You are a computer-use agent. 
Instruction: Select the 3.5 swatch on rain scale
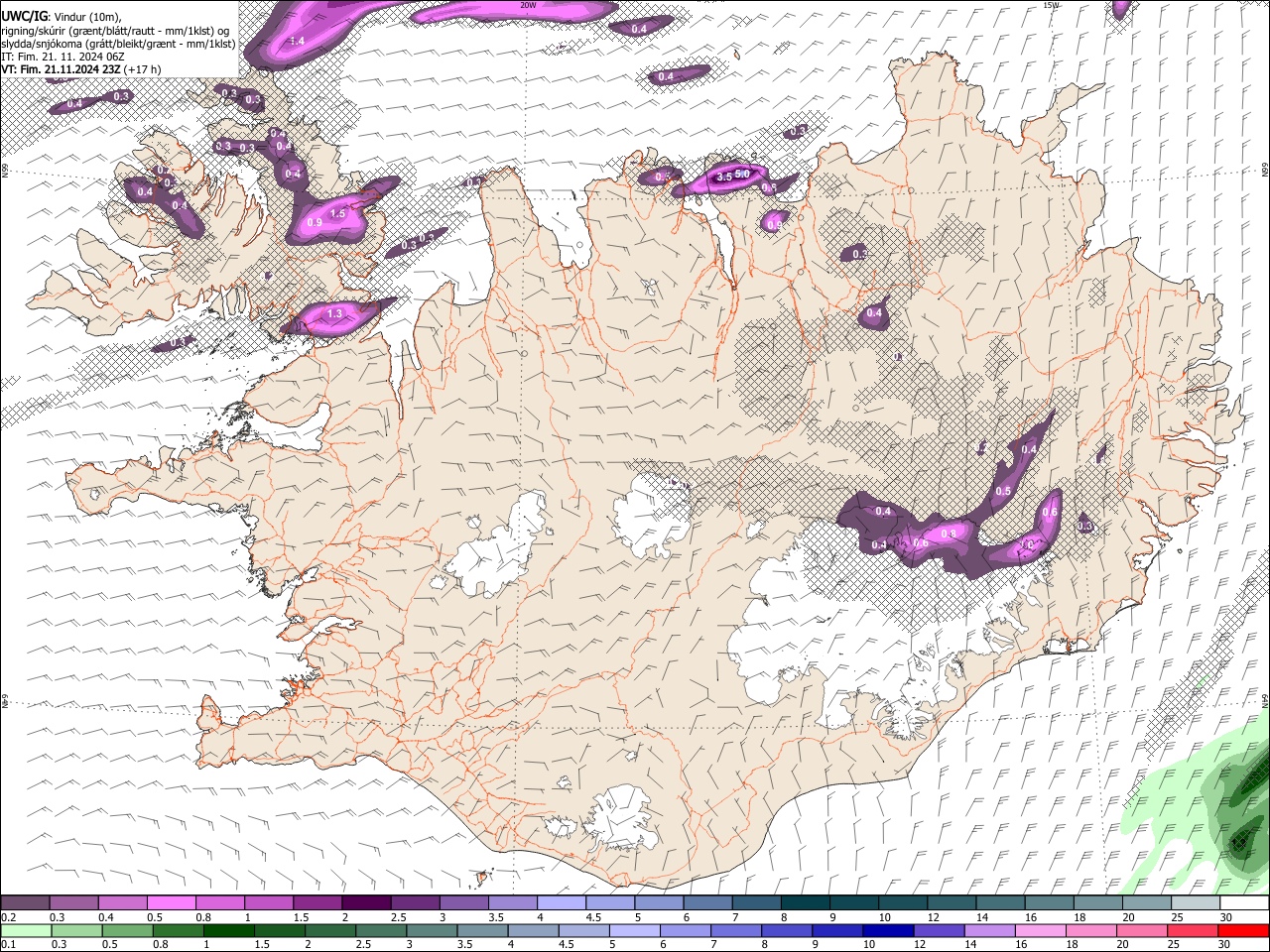(x=484, y=930)
